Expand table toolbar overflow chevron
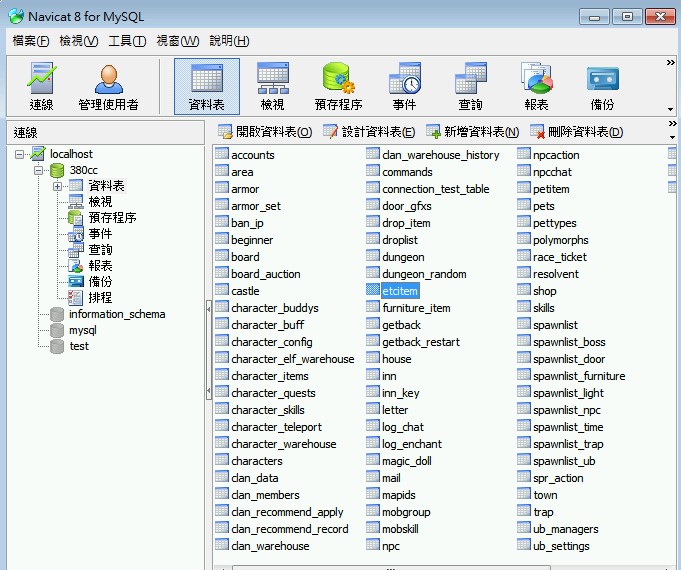 pos(672,124)
